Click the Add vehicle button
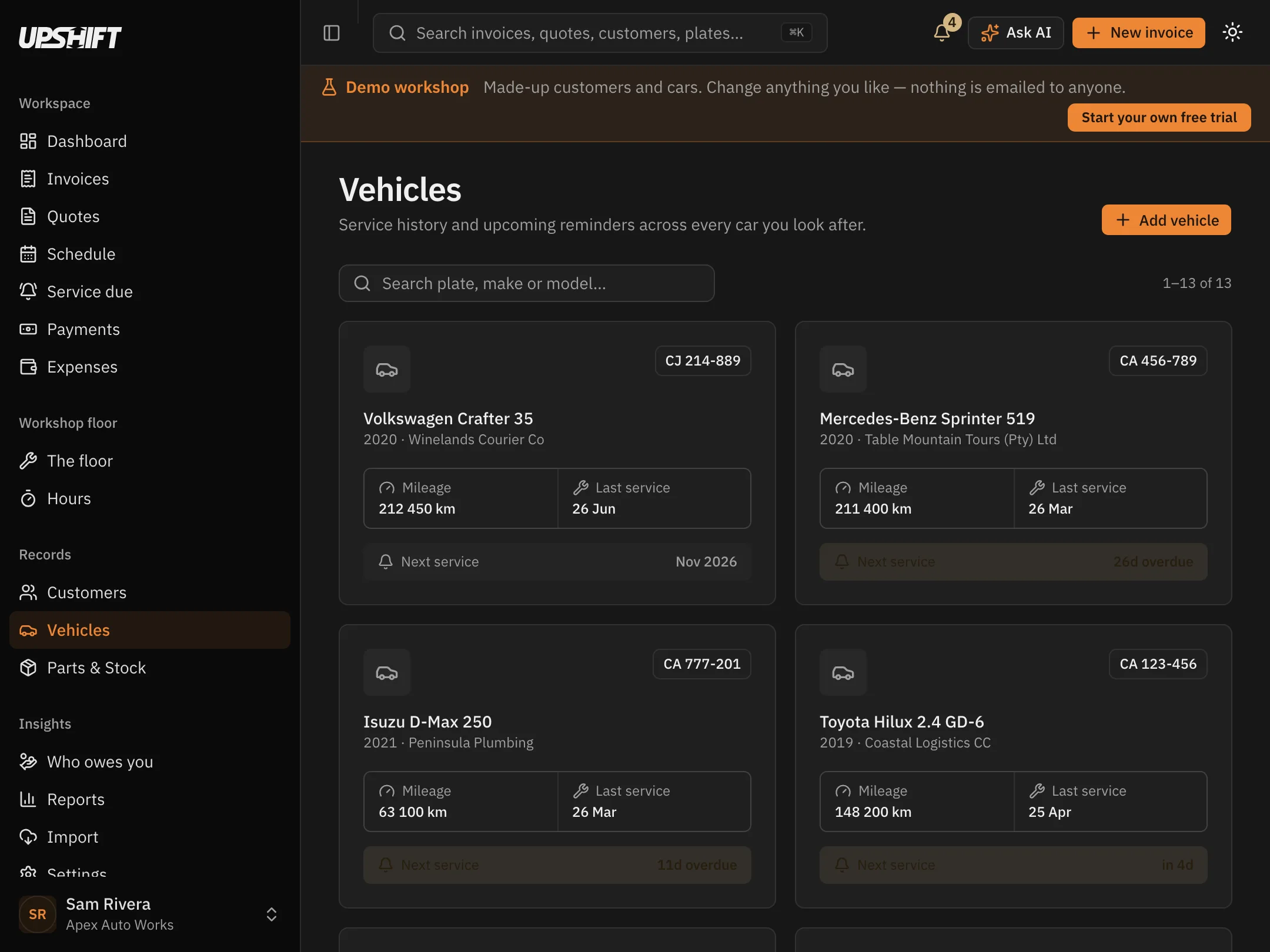1270x952 pixels. [x=1167, y=220]
